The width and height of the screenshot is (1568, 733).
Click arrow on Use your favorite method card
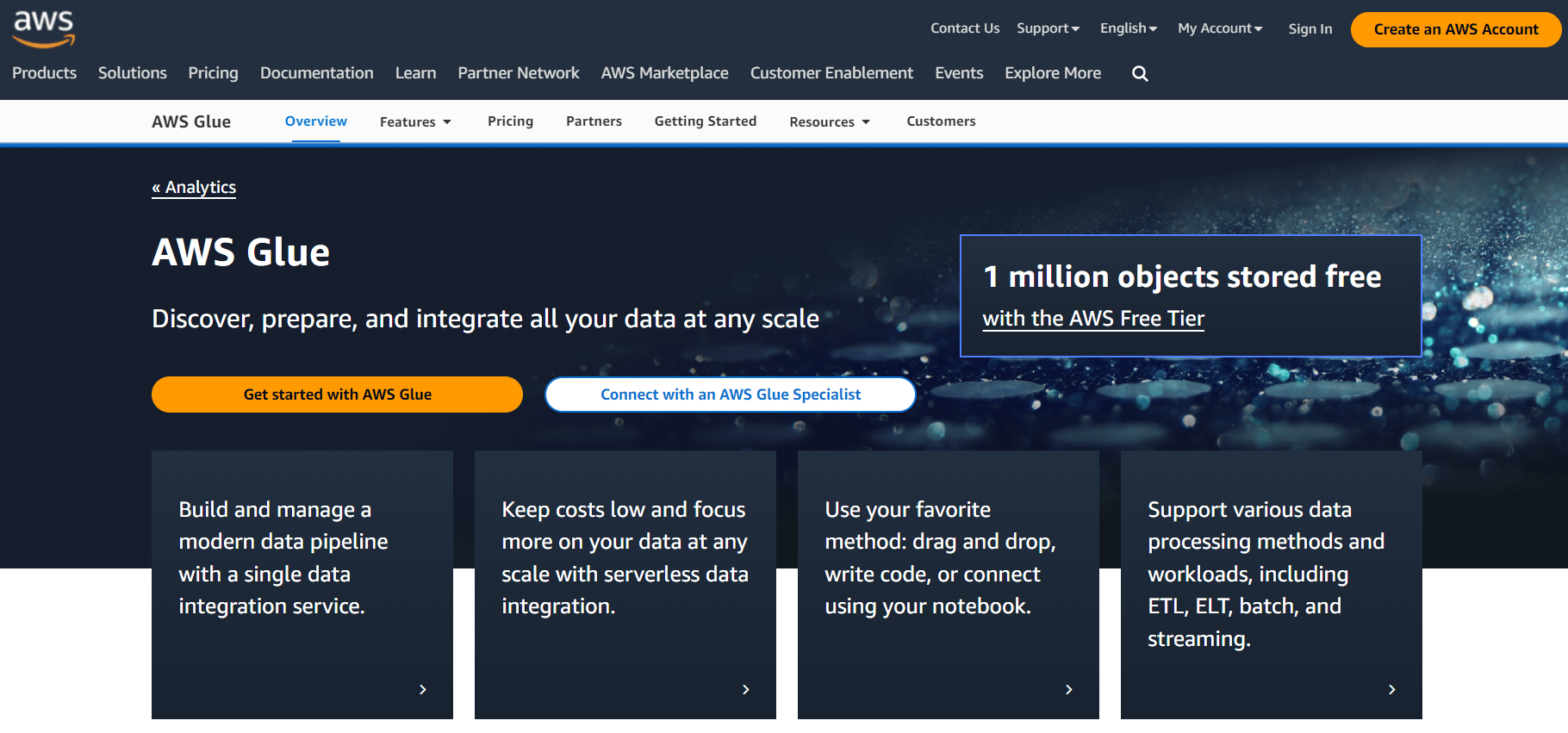coord(1069,690)
